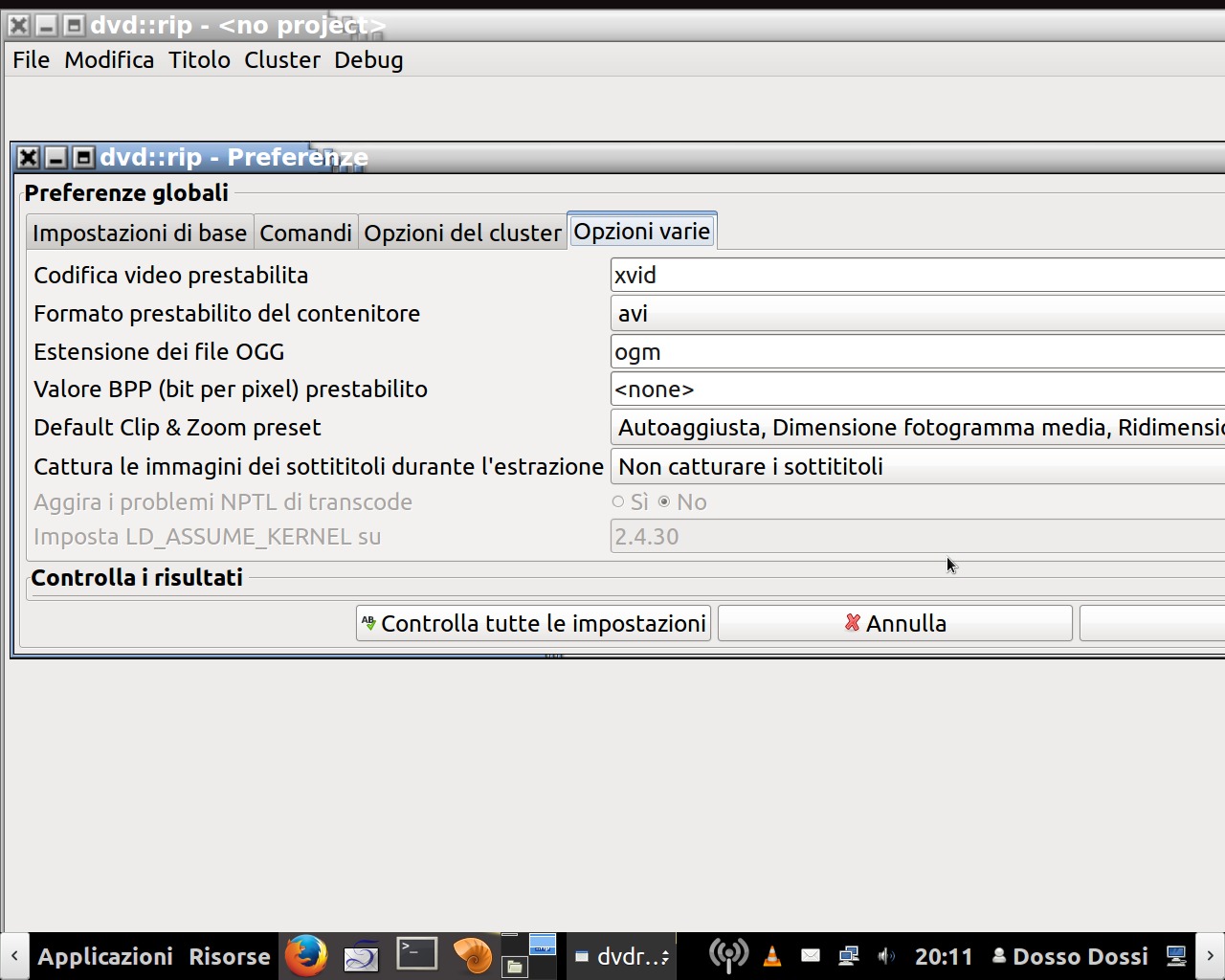
Task: Open the Dosso Dossi user menu
Action: pos(1069,956)
